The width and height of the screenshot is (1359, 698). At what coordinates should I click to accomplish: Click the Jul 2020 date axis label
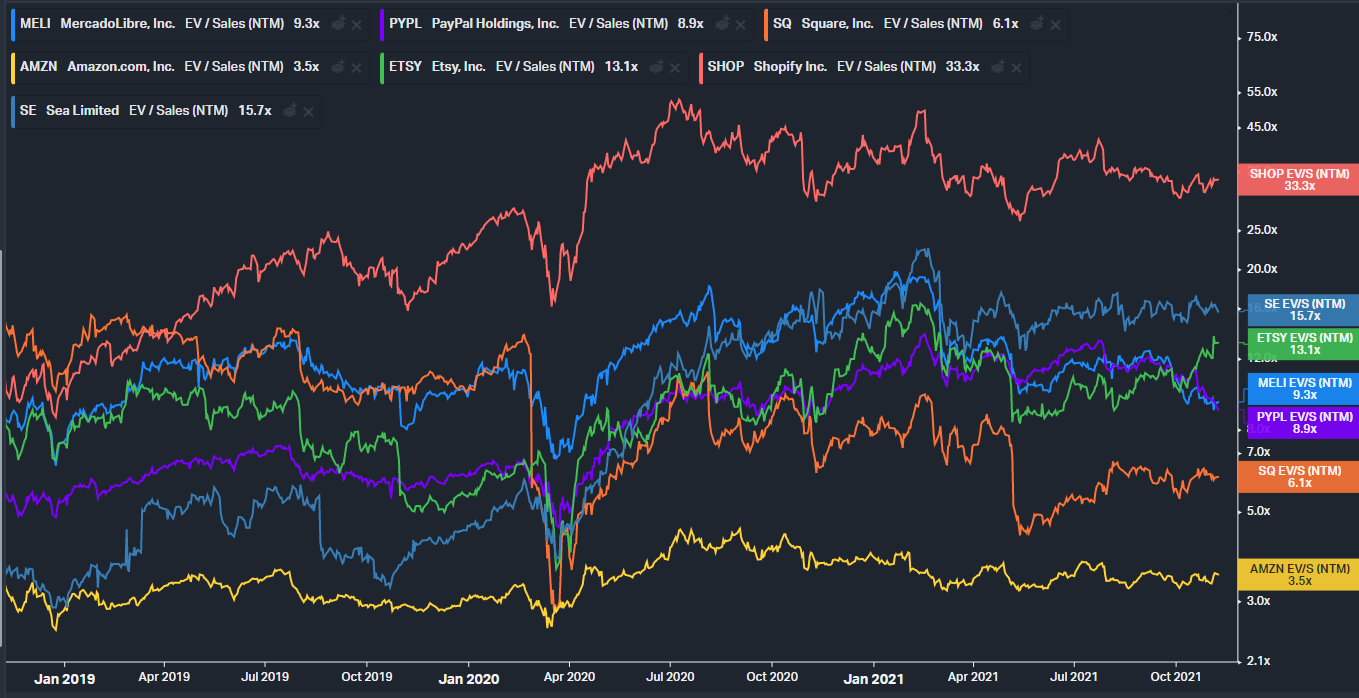click(x=669, y=677)
